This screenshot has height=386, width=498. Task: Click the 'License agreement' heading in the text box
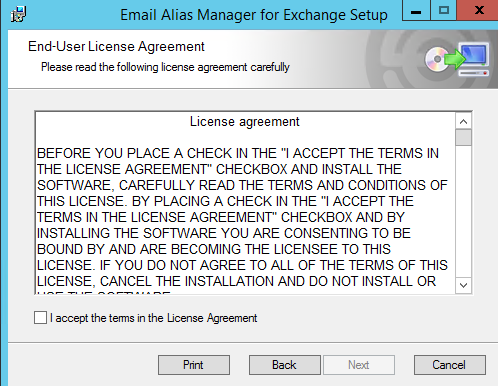tap(245, 122)
